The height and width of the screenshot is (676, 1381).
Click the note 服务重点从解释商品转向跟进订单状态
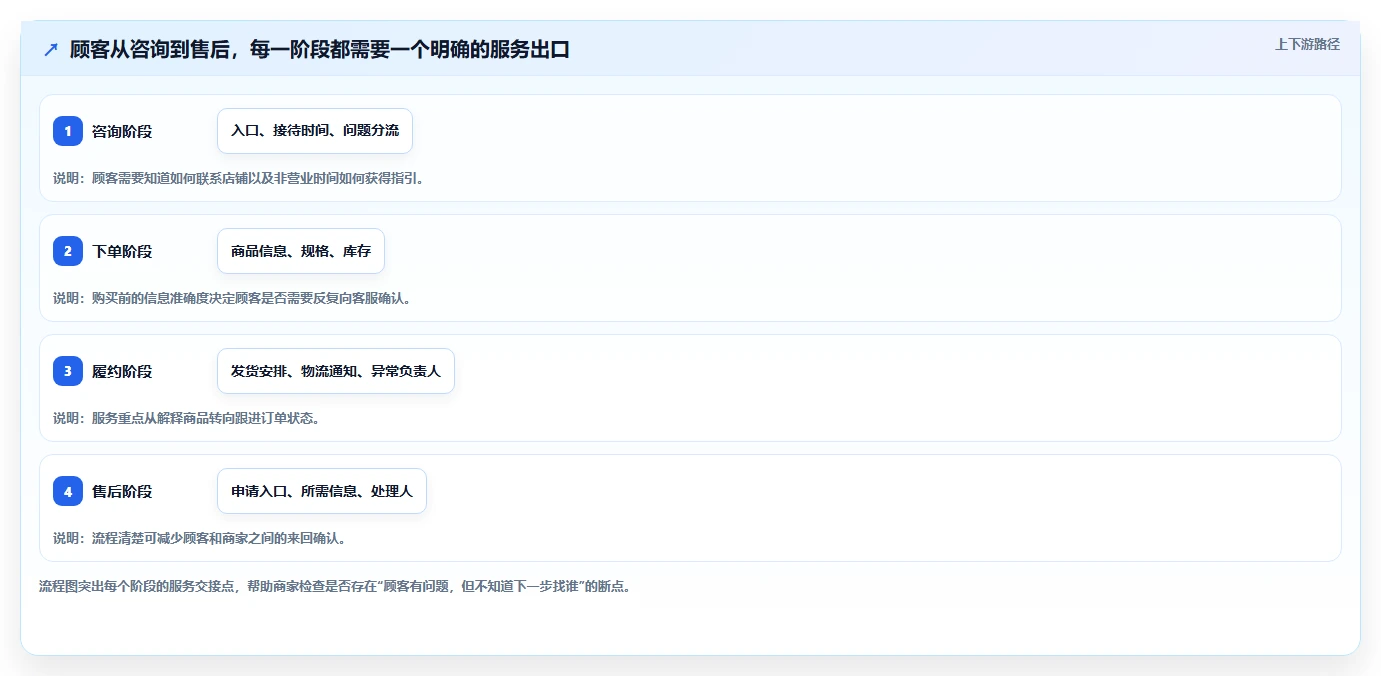(187, 418)
